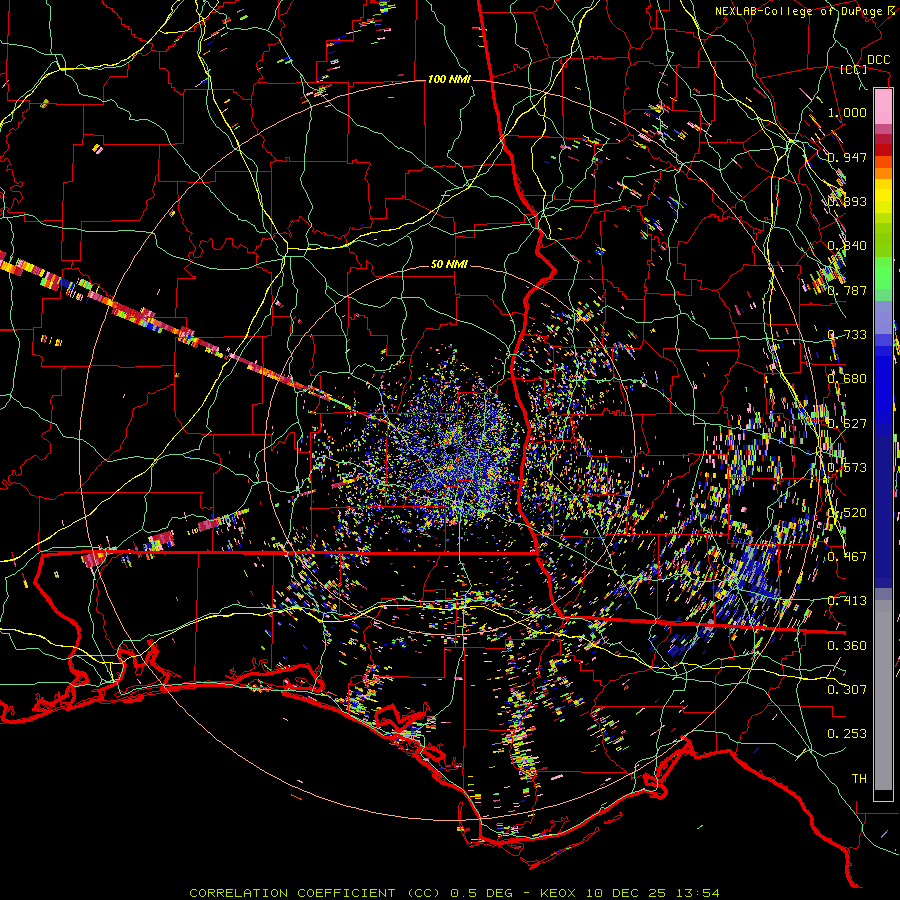
Task: Click the 0.520 scale value
Action: (x=847, y=513)
